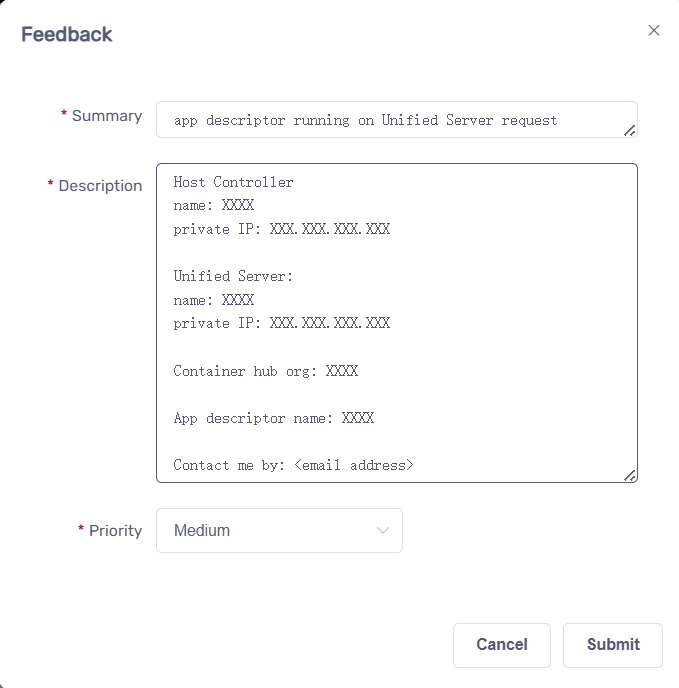Click the Priority field label
The width and height of the screenshot is (679, 688).
click(115, 531)
